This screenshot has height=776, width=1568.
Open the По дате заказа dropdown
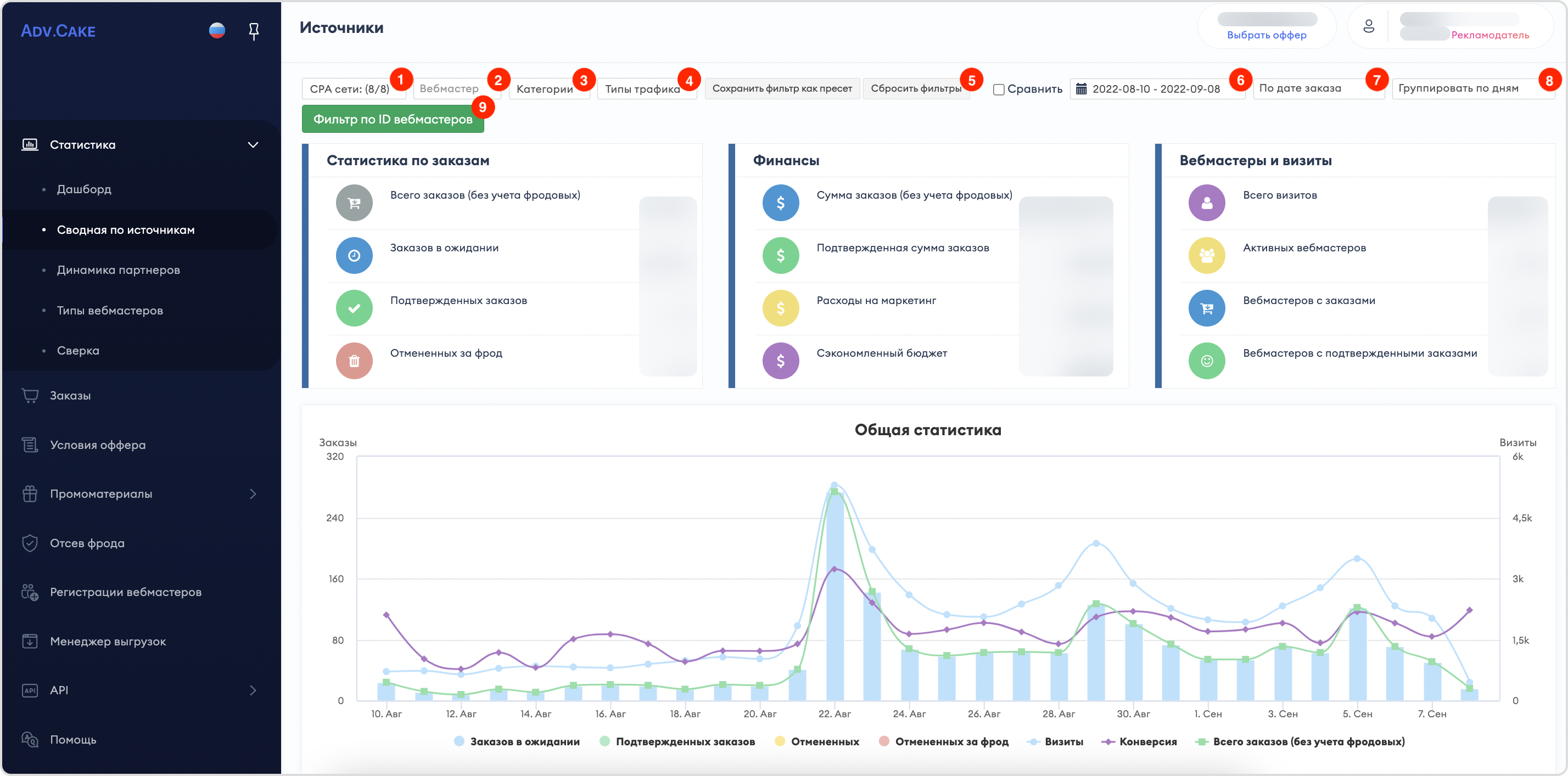point(1318,89)
